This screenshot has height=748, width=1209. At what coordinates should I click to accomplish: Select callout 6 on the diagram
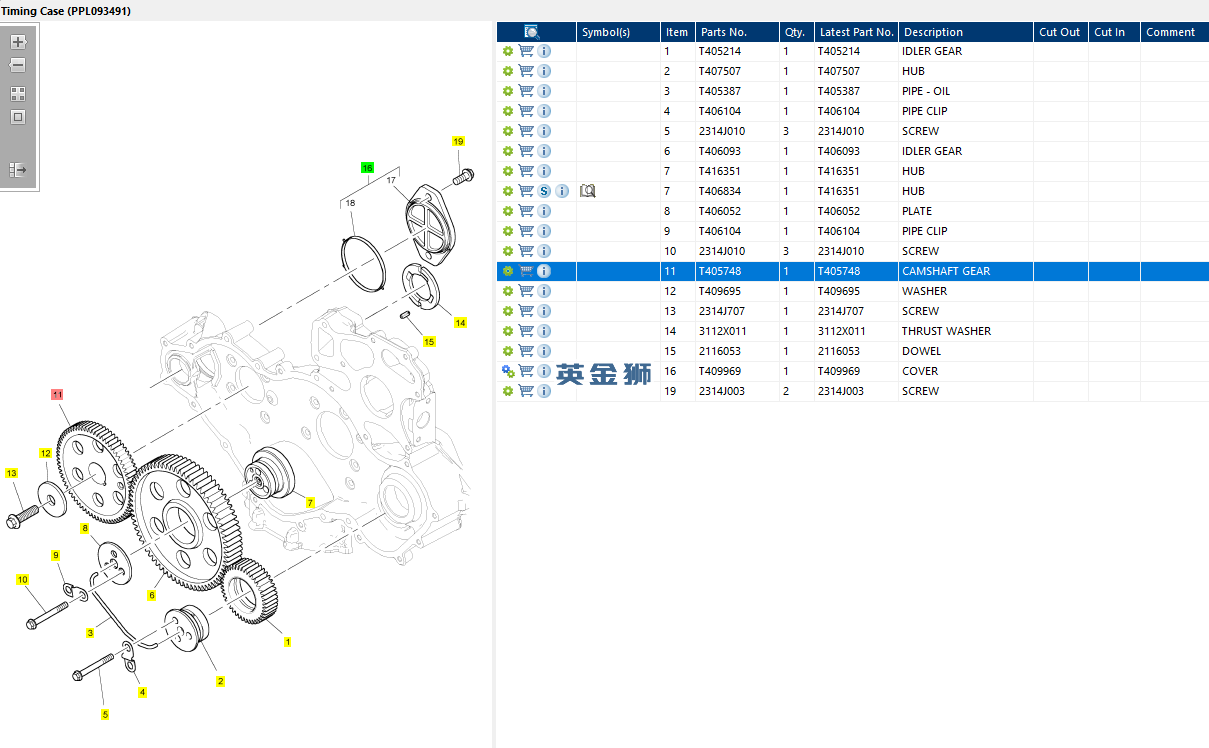(x=152, y=595)
